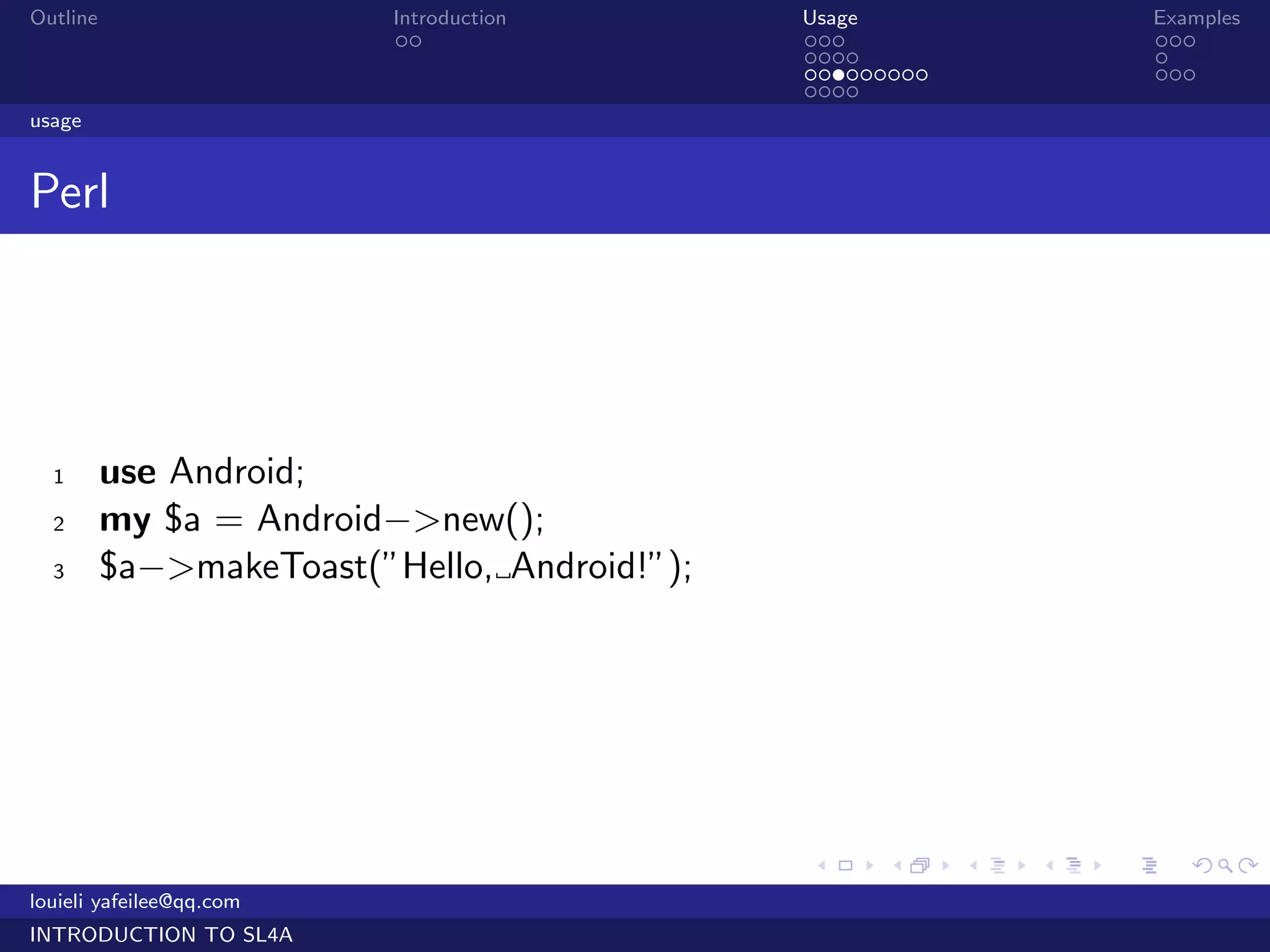Select the last circle in Usage's second row
This screenshot has height=952, width=1270.
click(x=853, y=58)
